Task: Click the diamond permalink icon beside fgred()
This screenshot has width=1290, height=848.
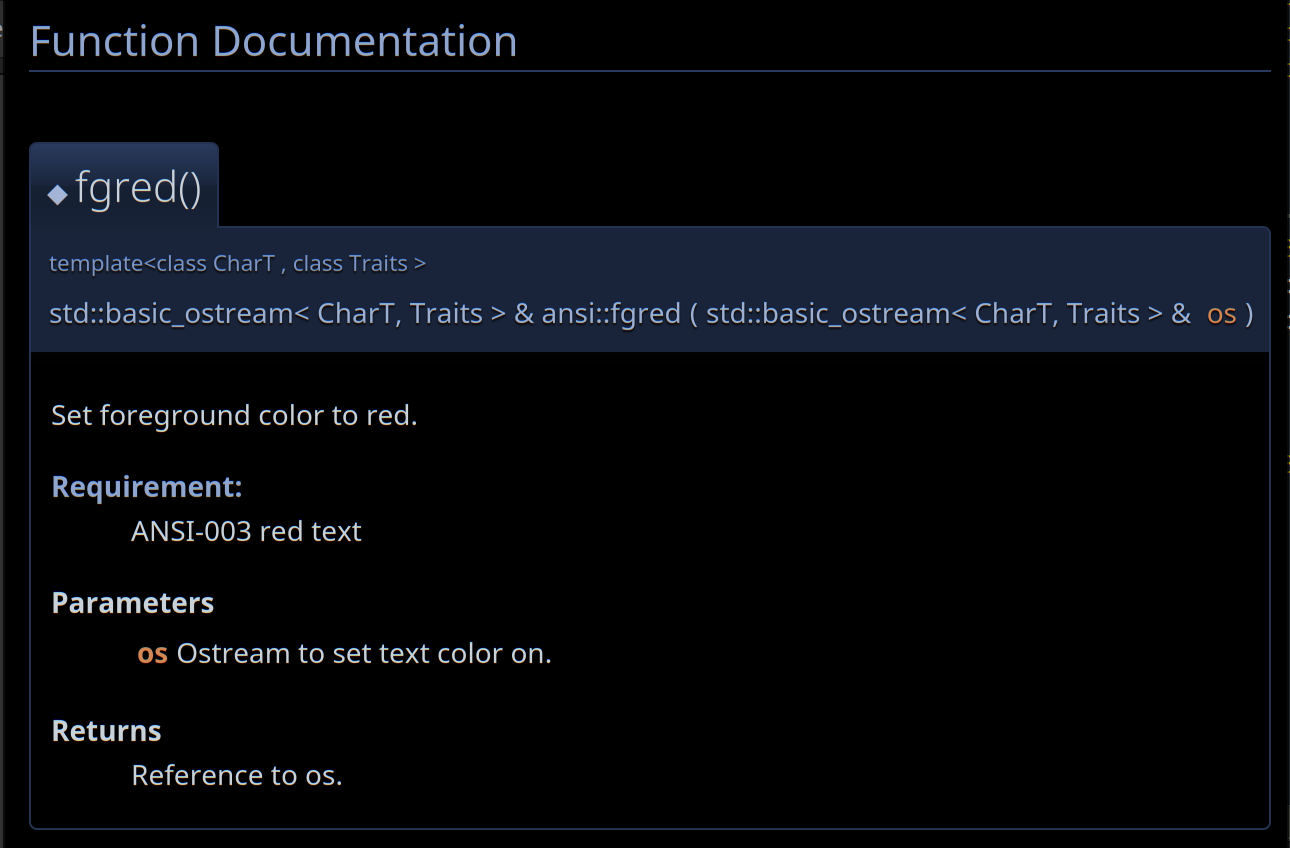Action: [58, 193]
